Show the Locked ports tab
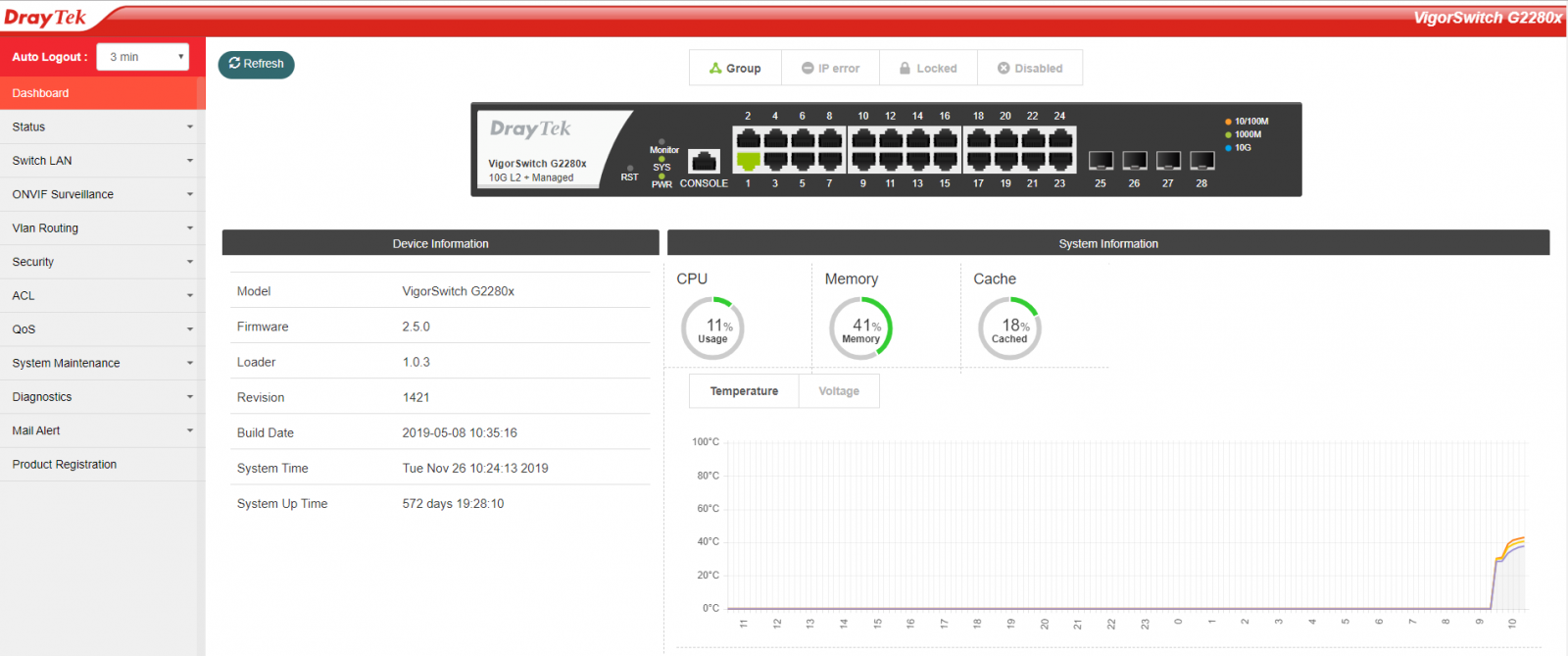1568x656 pixels. click(928, 68)
